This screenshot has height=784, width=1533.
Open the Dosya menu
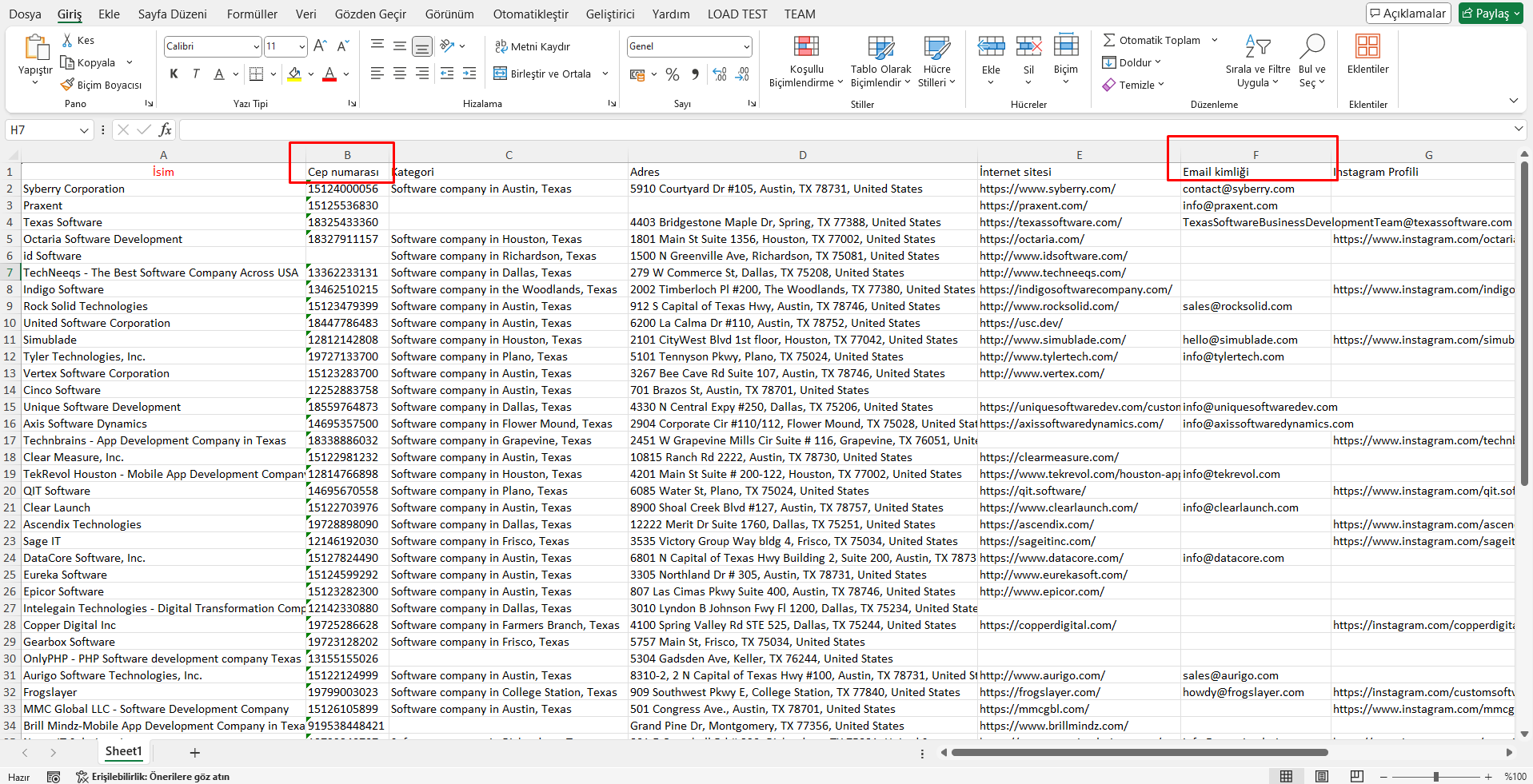(25, 14)
